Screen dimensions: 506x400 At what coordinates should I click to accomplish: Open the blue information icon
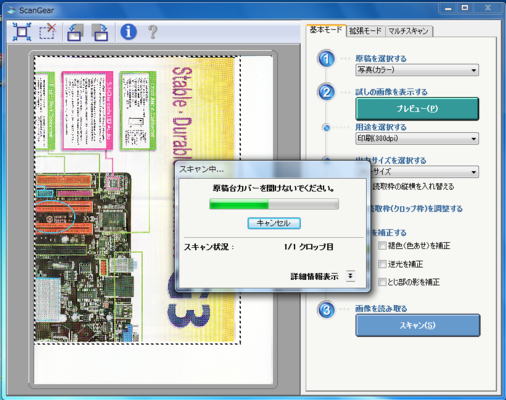tap(128, 32)
